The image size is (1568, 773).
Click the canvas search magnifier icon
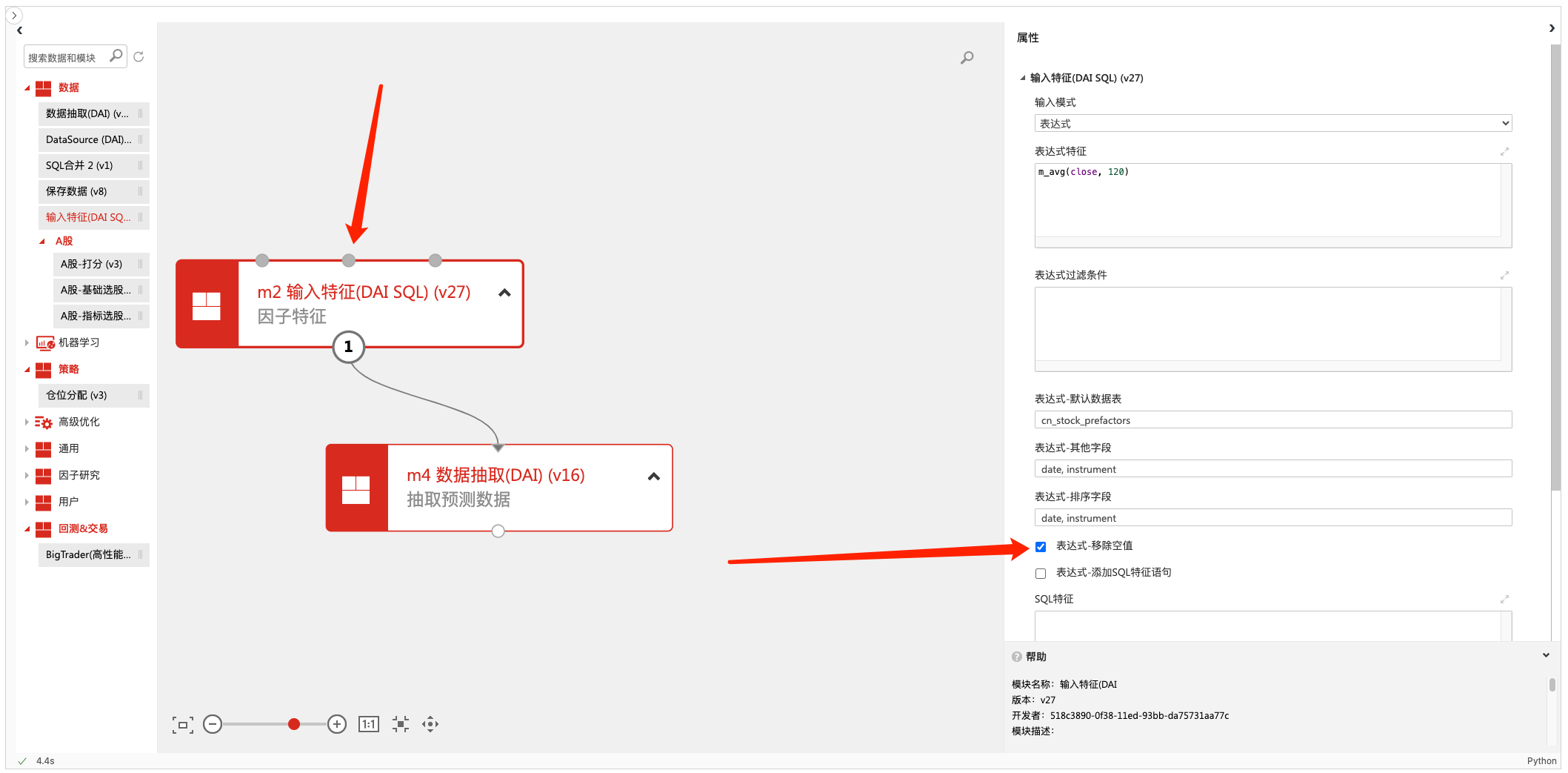pyautogui.click(x=967, y=58)
